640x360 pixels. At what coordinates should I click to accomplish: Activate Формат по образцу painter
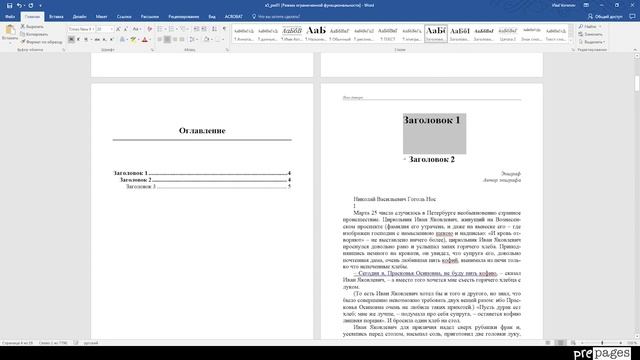click(x=41, y=42)
